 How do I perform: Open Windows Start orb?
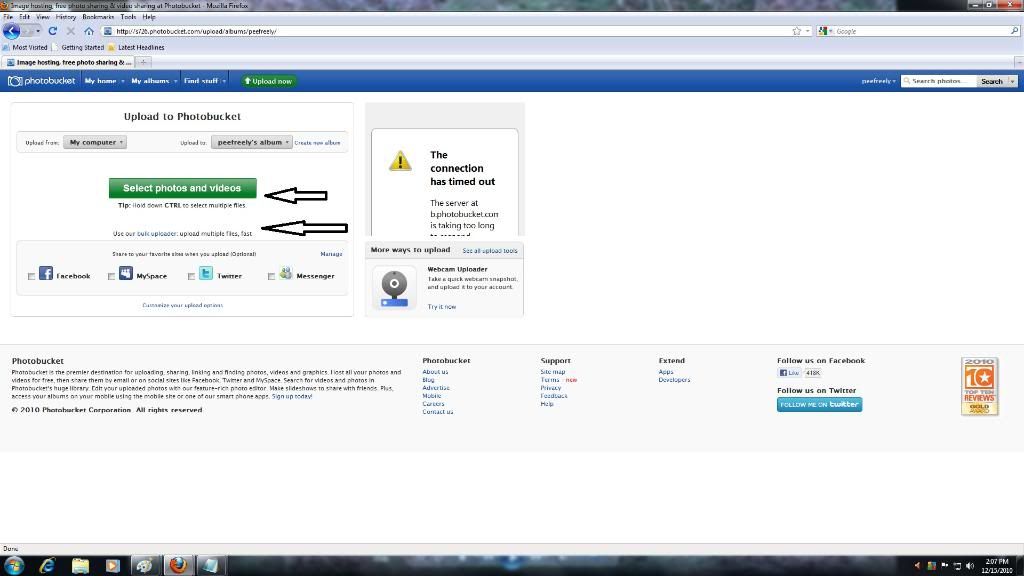click(14, 566)
